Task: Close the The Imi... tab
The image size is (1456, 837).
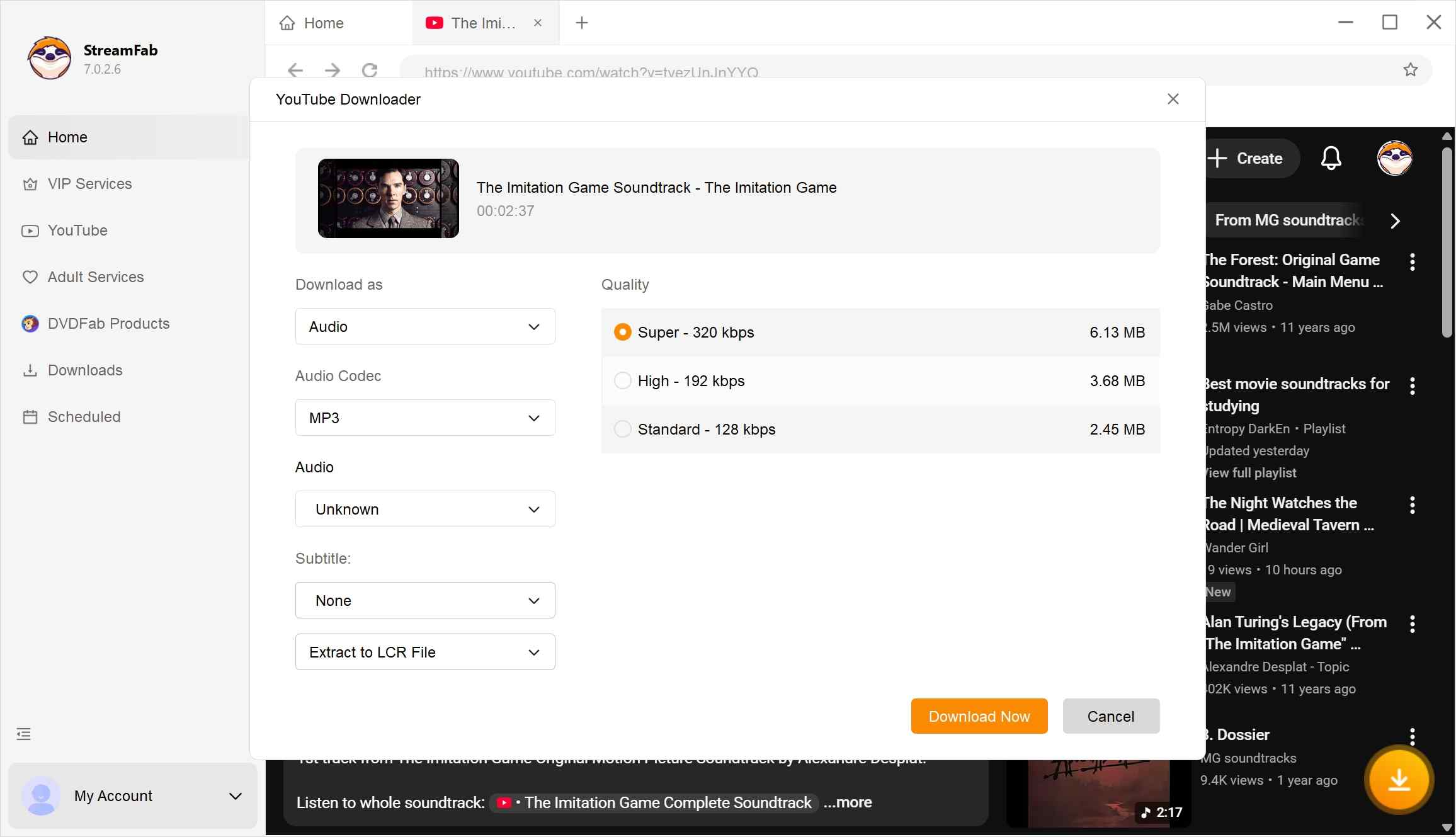Action: [x=538, y=23]
